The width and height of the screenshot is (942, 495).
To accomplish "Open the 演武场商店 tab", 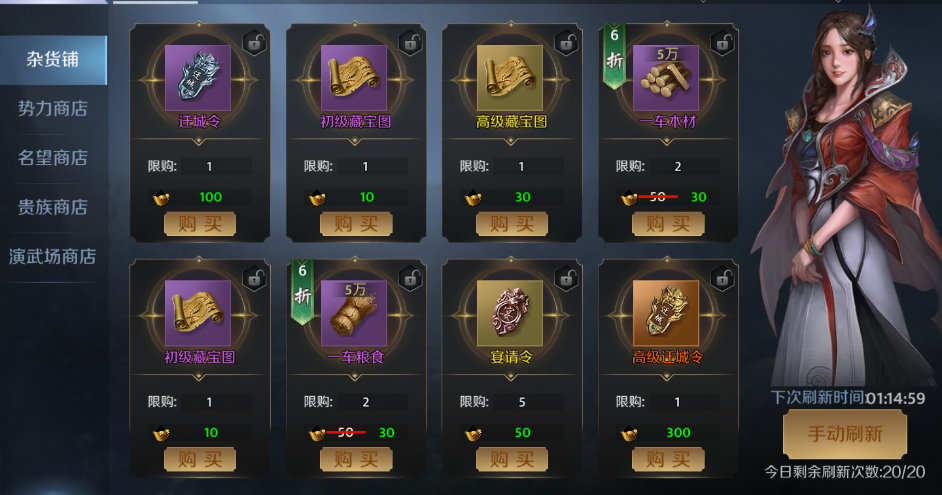I will click(53, 257).
